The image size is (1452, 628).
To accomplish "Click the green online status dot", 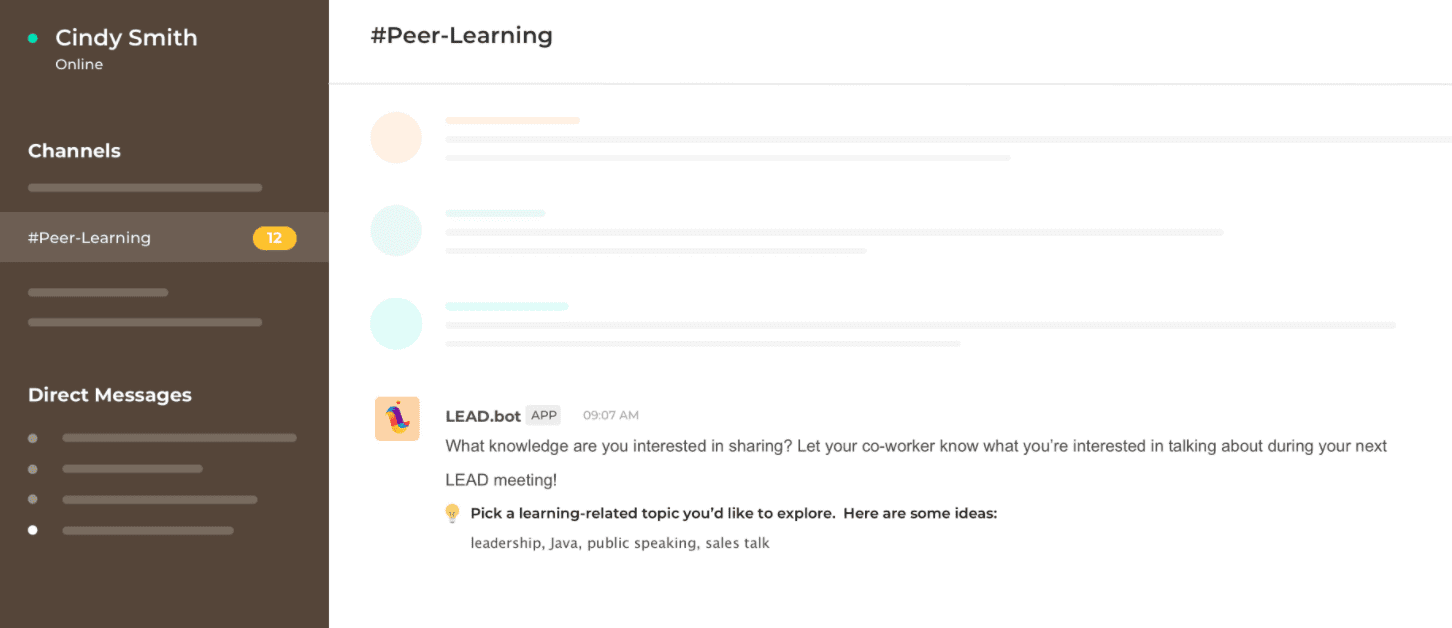I will click(x=33, y=38).
